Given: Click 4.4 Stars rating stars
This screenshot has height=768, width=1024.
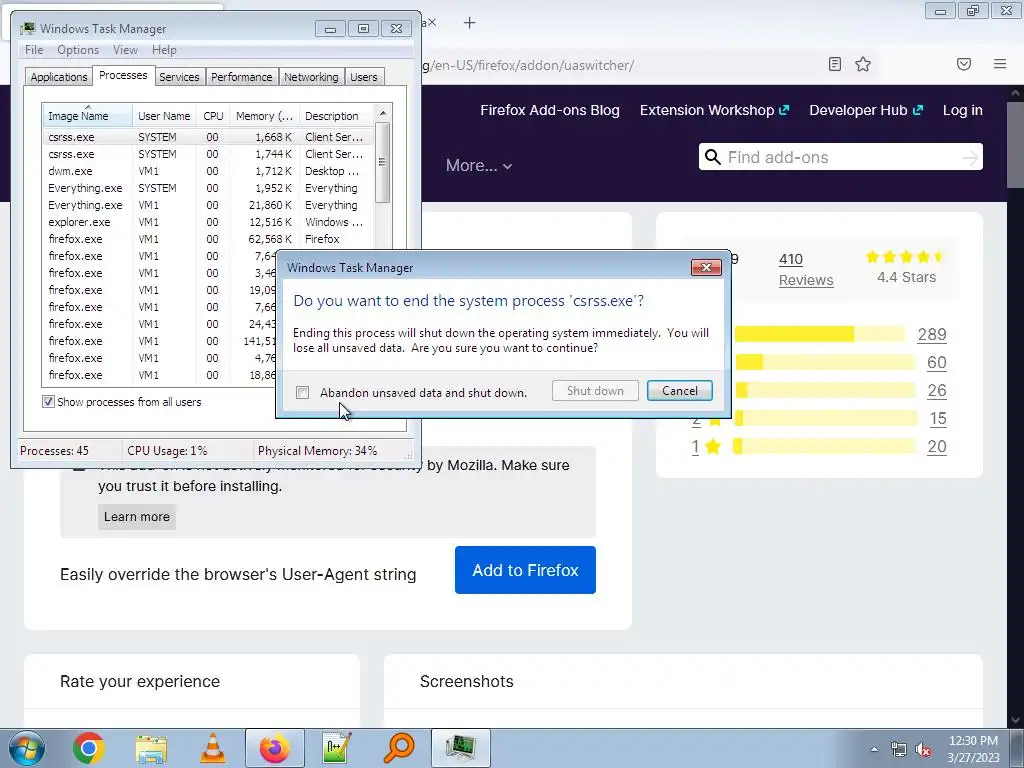Looking at the screenshot, I should [905, 257].
